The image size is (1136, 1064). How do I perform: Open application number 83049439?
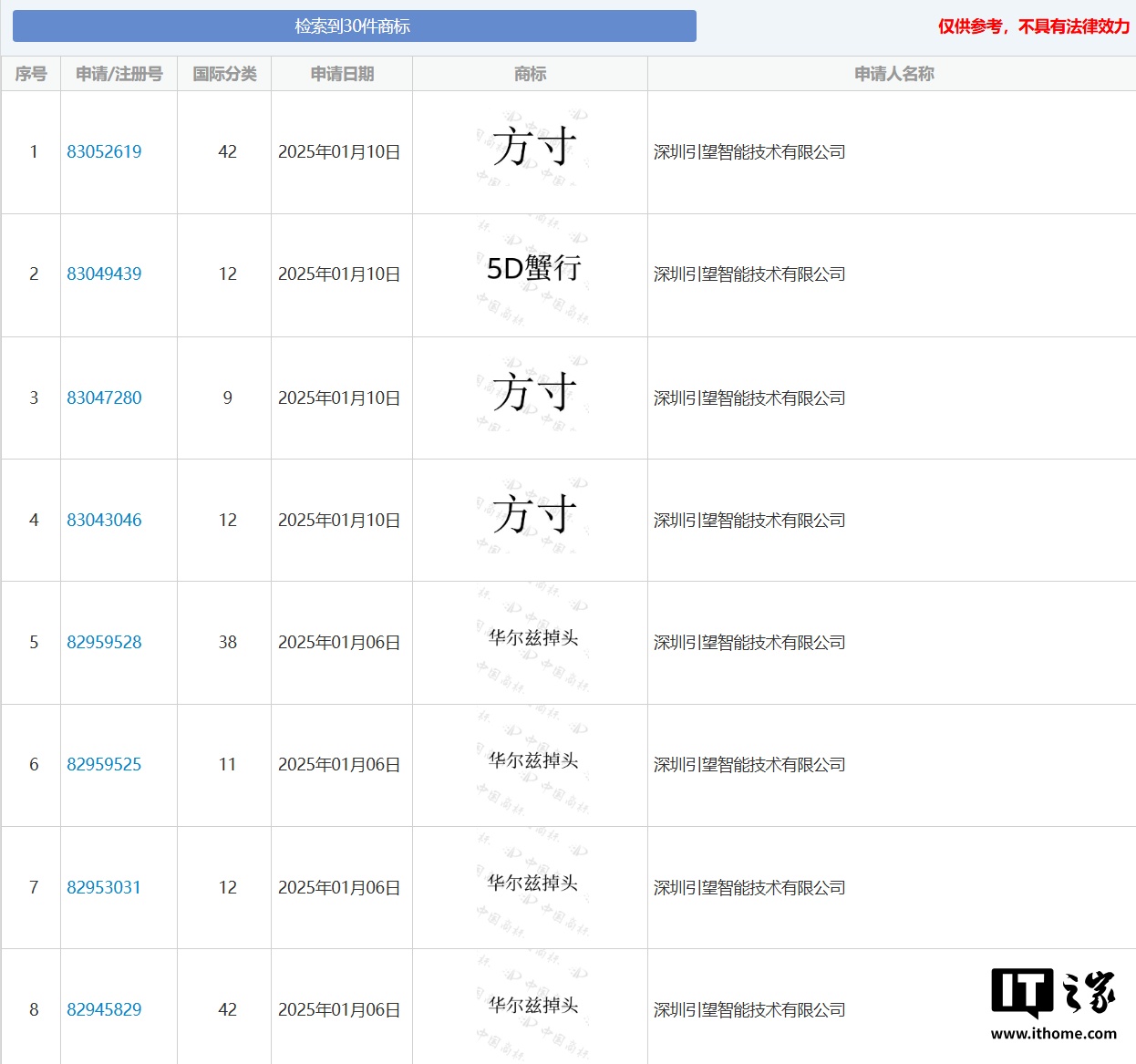pyautogui.click(x=104, y=274)
